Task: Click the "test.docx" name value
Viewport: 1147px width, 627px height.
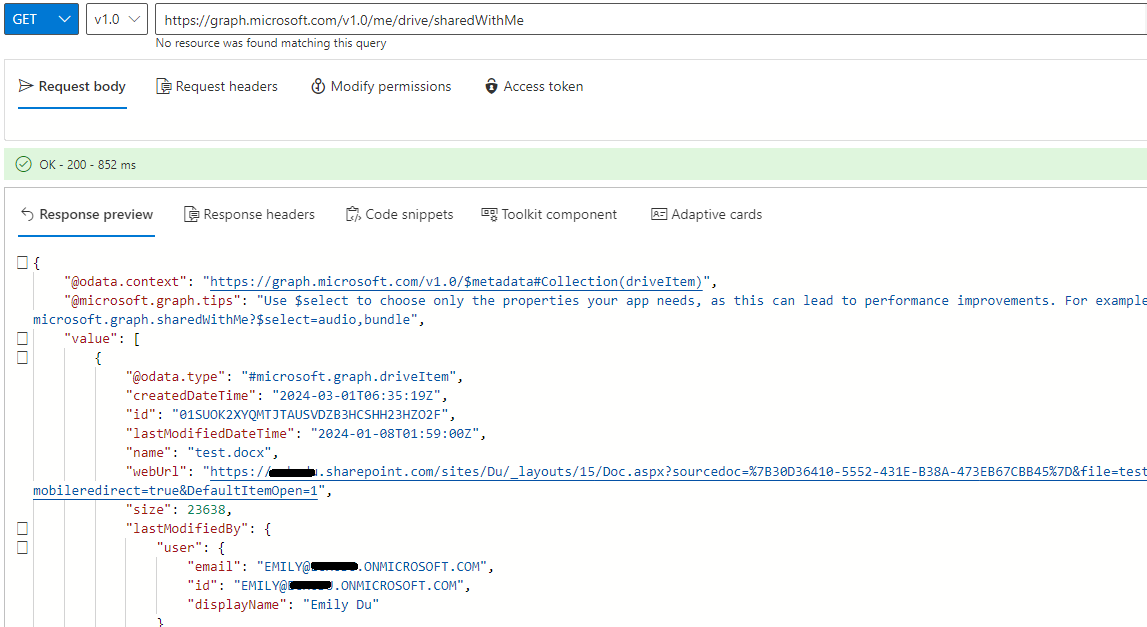Action: (229, 453)
